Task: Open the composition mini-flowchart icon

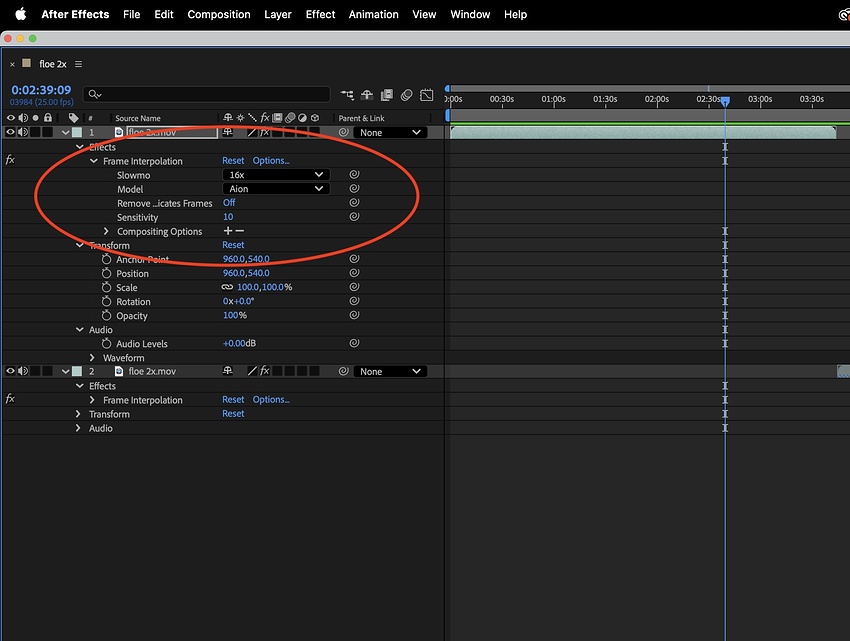Action: point(347,95)
